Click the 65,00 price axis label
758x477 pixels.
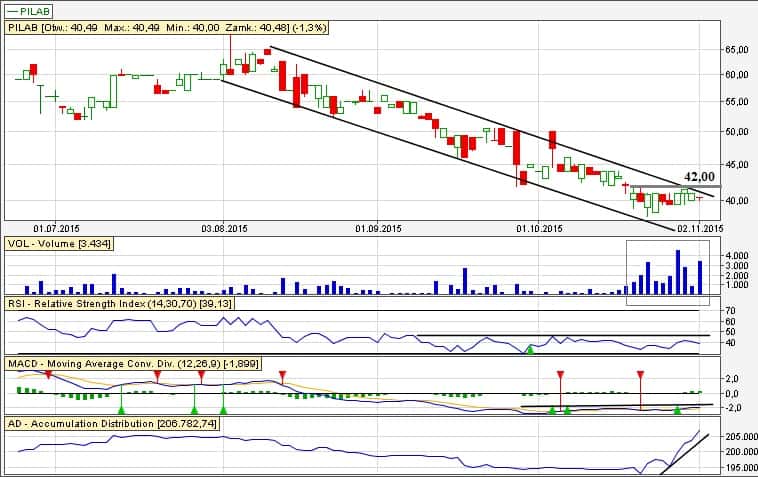(x=736, y=49)
